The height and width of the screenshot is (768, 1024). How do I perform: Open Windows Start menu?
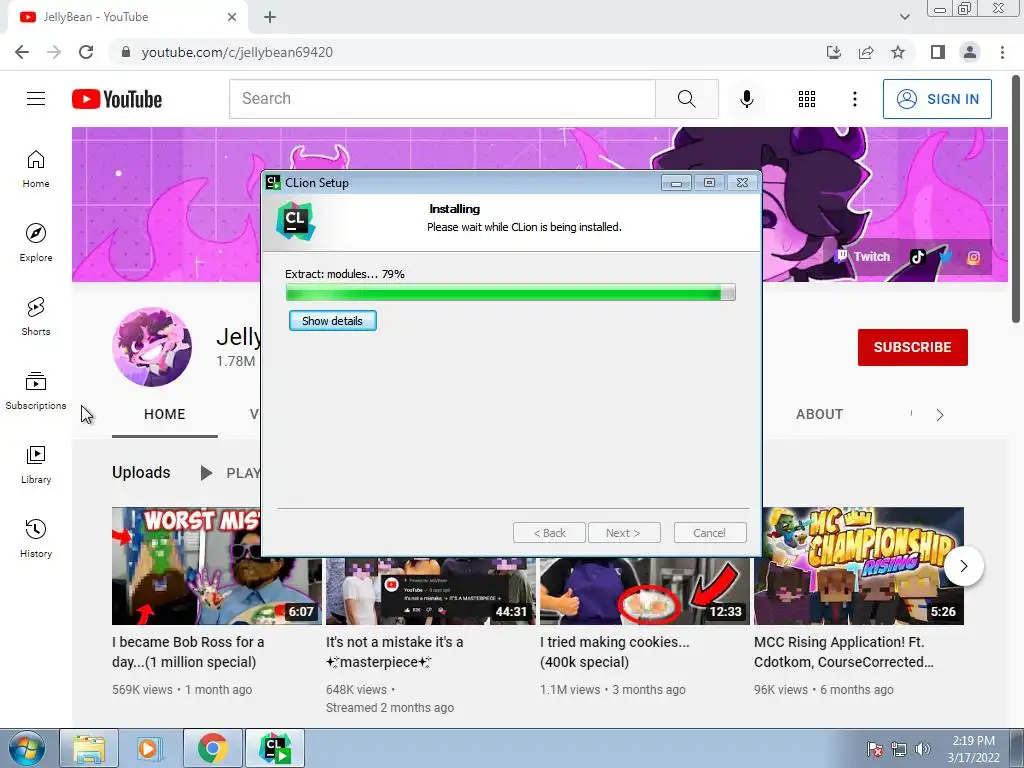pyautogui.click(x=26, y=748)
